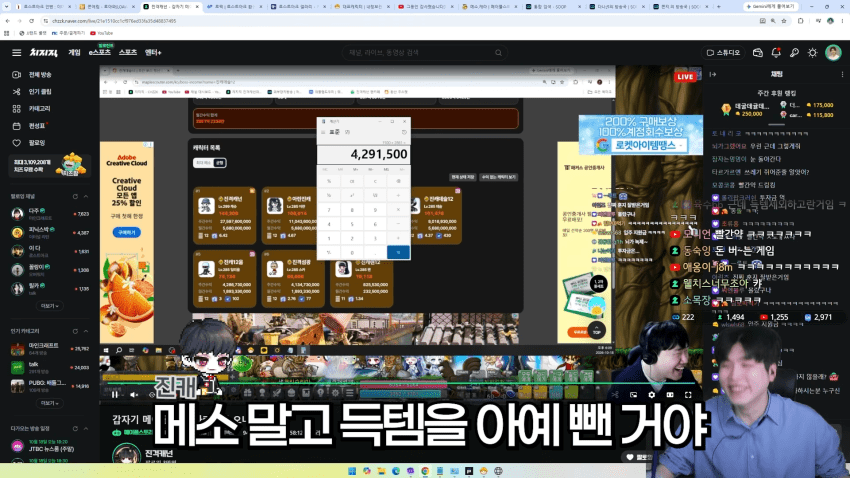
Task: Open a new browser tab
Action: 719,7
